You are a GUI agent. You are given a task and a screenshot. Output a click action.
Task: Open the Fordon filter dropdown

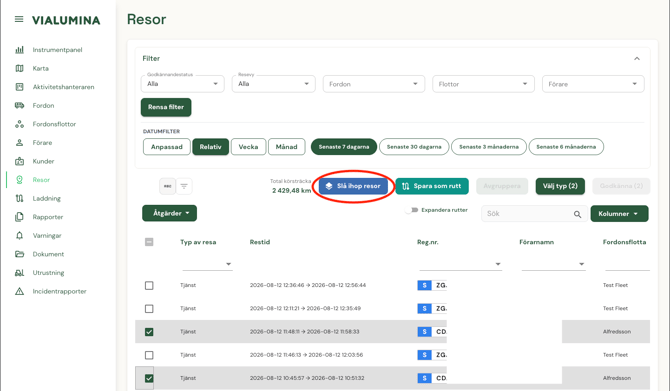[x=374, y=84]
